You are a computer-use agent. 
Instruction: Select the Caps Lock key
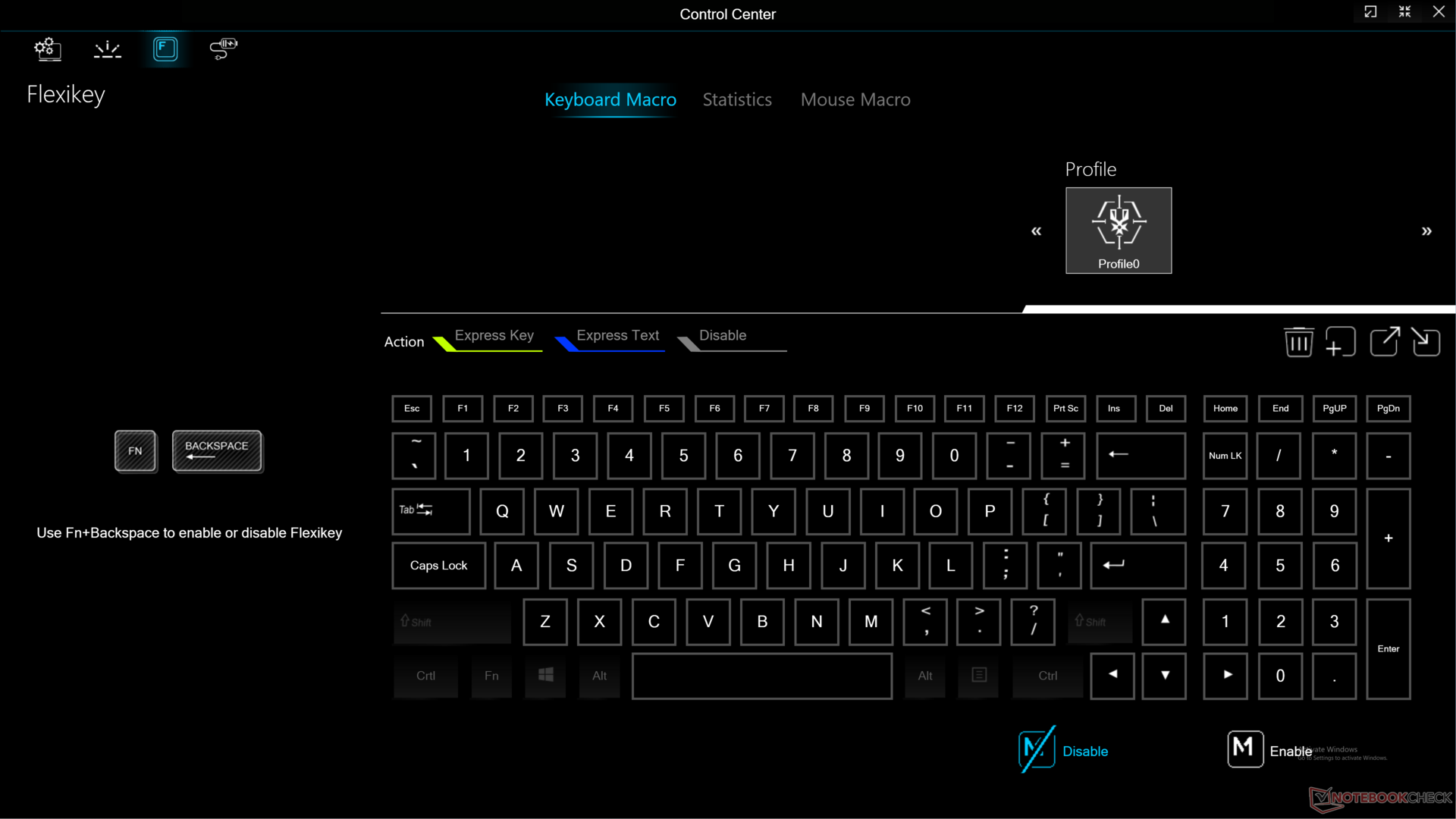pos(438,566)
